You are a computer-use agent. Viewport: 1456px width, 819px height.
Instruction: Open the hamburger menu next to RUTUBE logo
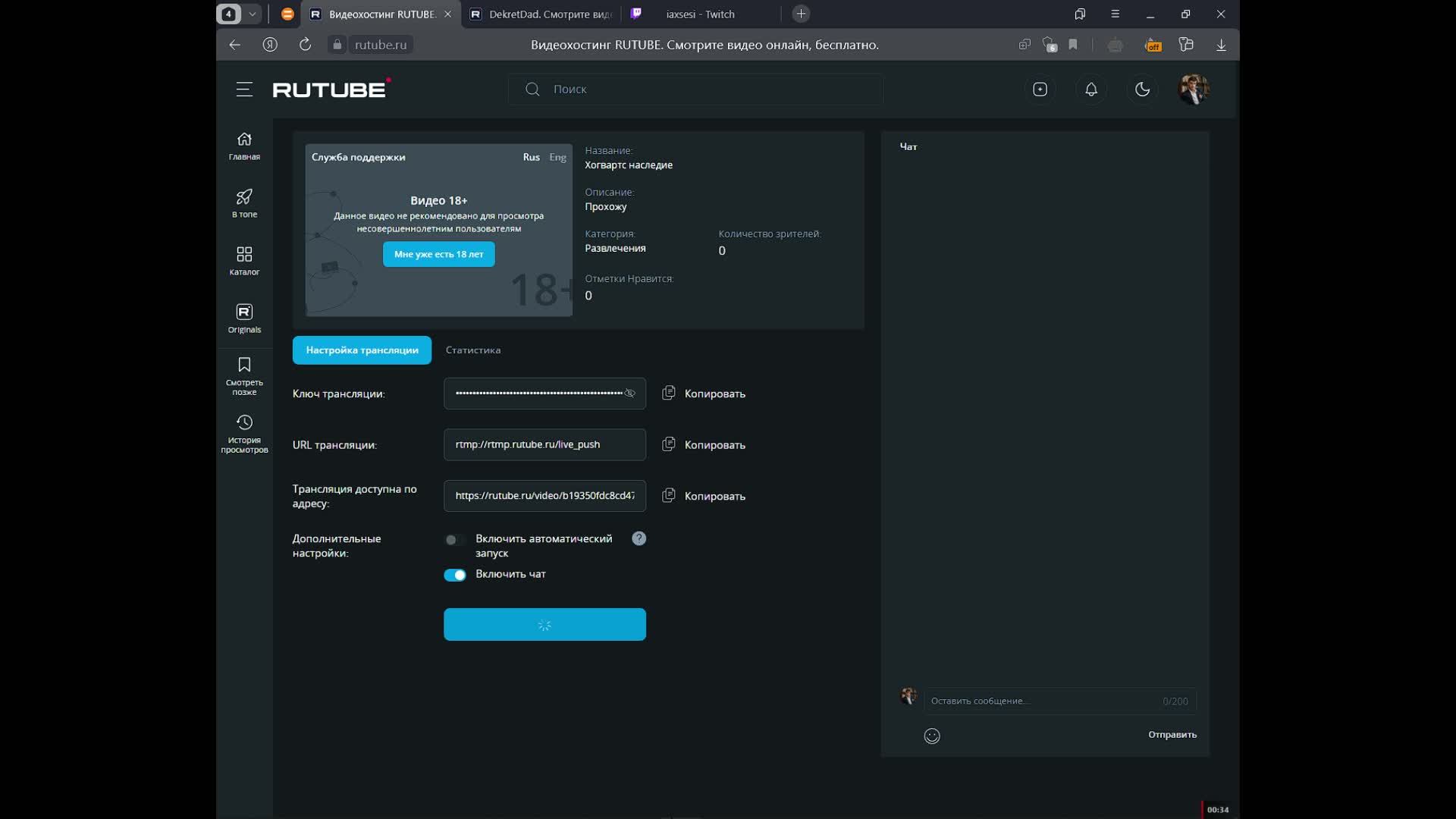pyautogui.click(x=244, y=89)
